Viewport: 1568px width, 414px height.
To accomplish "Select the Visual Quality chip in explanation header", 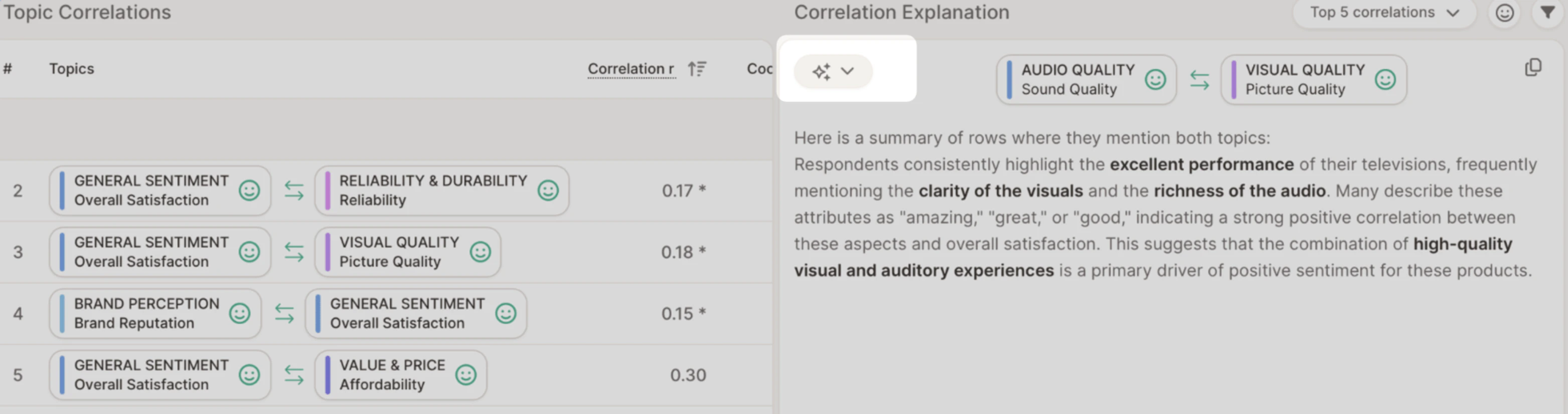I will (x=1313, y=80).
